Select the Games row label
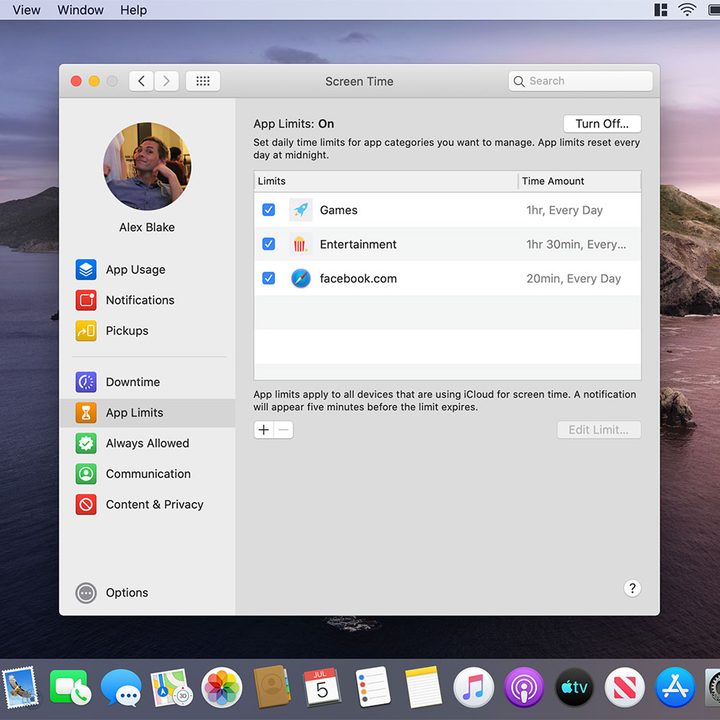The height and width of the screenshot is (720, 720). coord(338,210)
